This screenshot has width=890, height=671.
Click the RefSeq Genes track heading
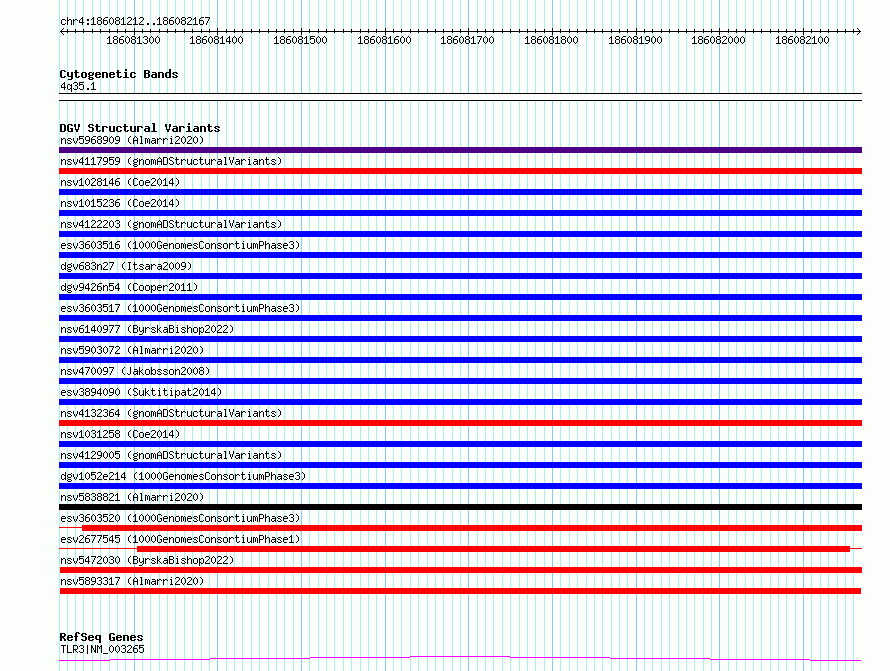tap(101, 637)
